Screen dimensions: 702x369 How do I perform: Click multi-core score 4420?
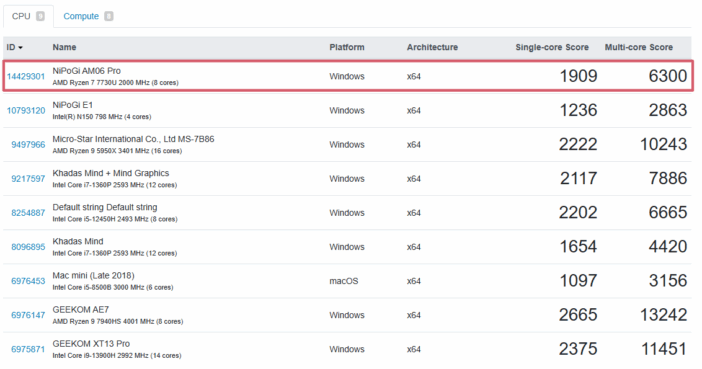point(668,246)
